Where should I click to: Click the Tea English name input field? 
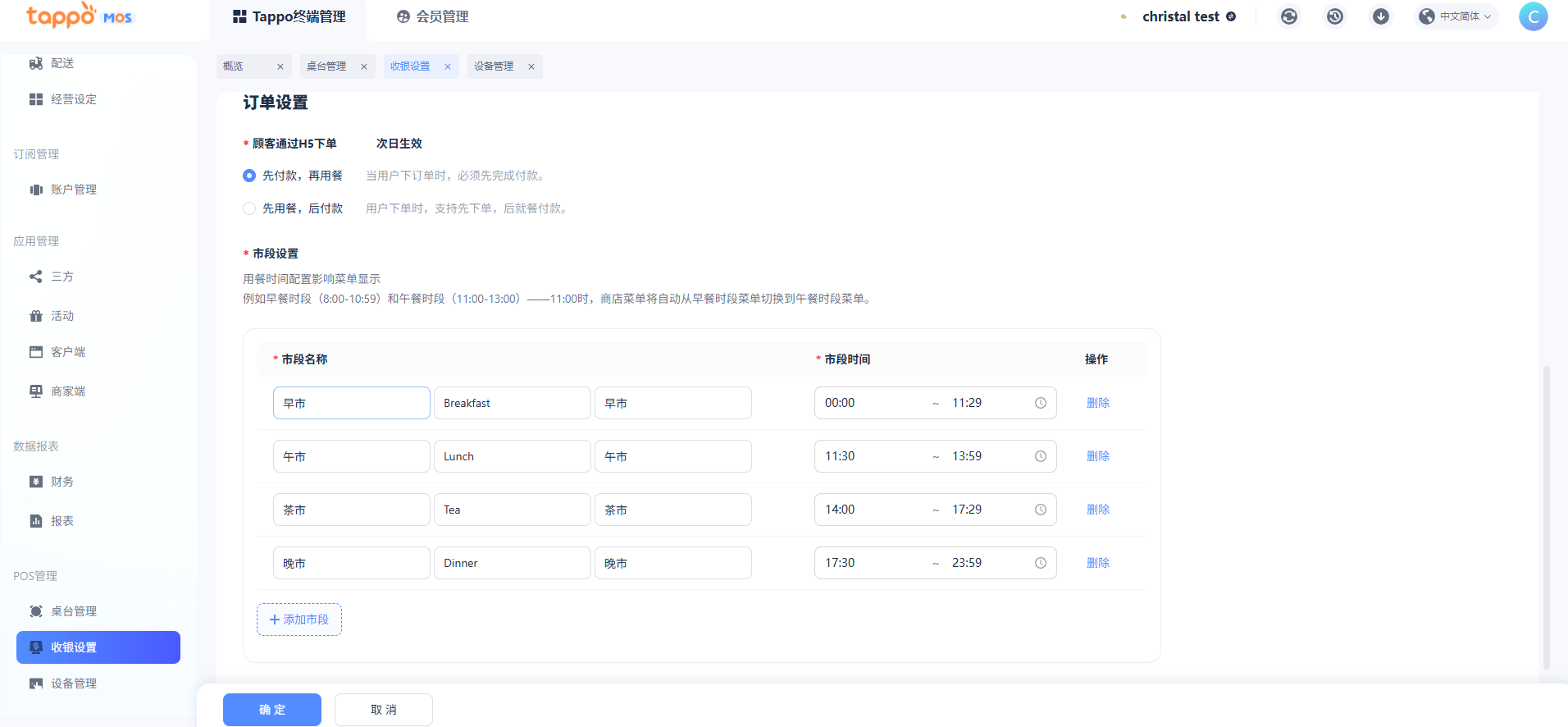pyautogui.click(x=512, y=510)
